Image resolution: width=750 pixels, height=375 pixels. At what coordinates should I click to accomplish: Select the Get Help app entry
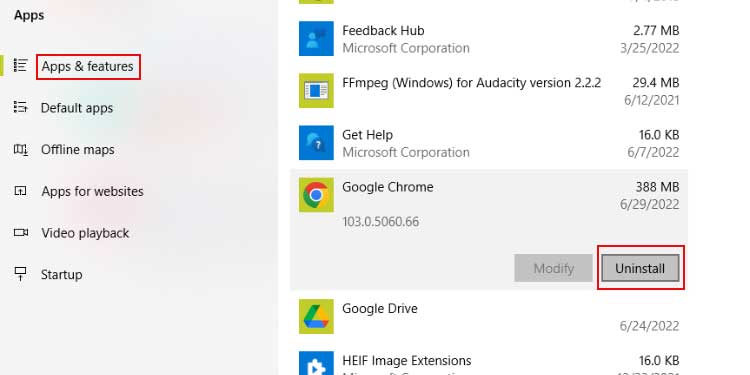(x=367, y=135)
